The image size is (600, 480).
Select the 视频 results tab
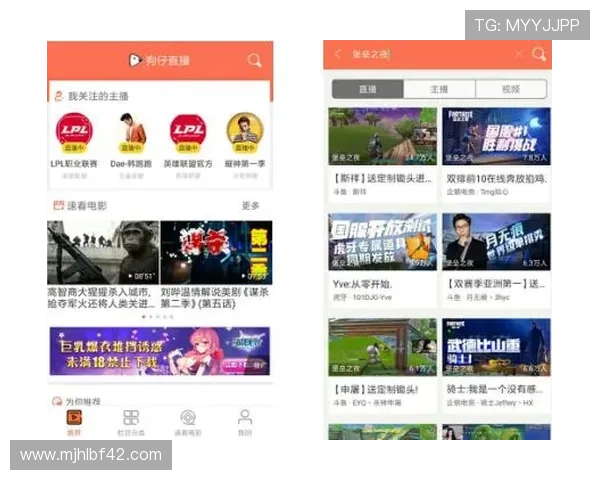point(511,89)
